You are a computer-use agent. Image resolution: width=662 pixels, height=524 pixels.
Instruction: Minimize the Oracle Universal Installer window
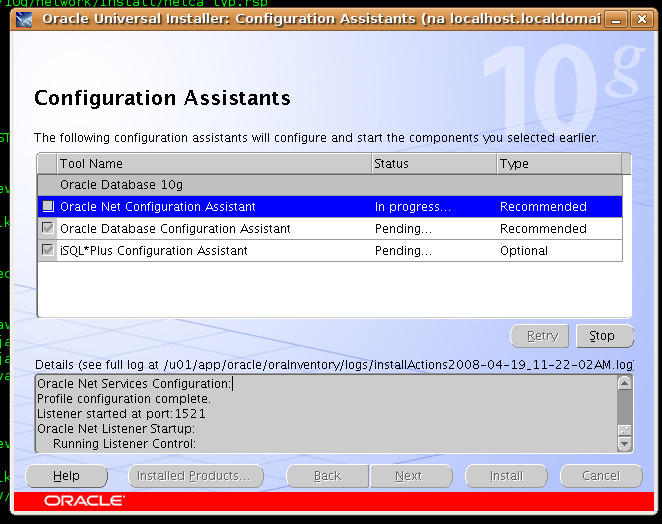coord(616,19)
